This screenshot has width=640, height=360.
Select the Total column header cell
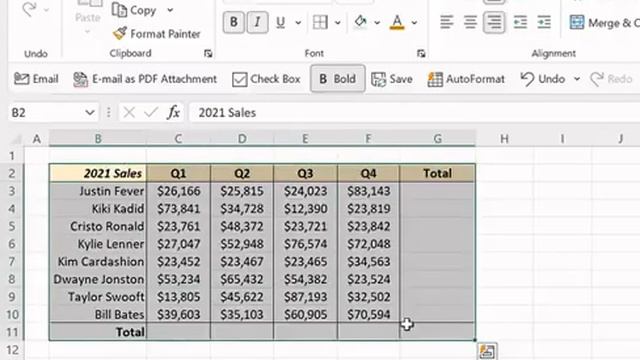coord(438,173)
